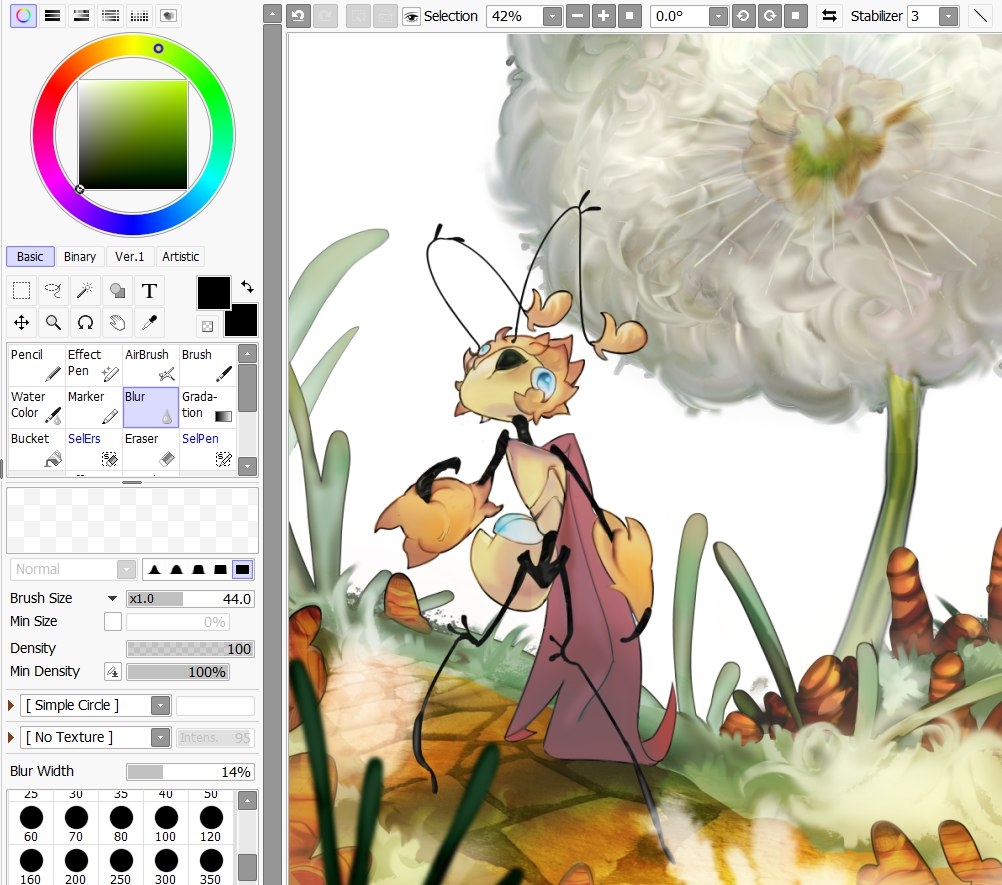
Task: Open the Simple Circle brush shape dropdown
Action: [160, 705]
